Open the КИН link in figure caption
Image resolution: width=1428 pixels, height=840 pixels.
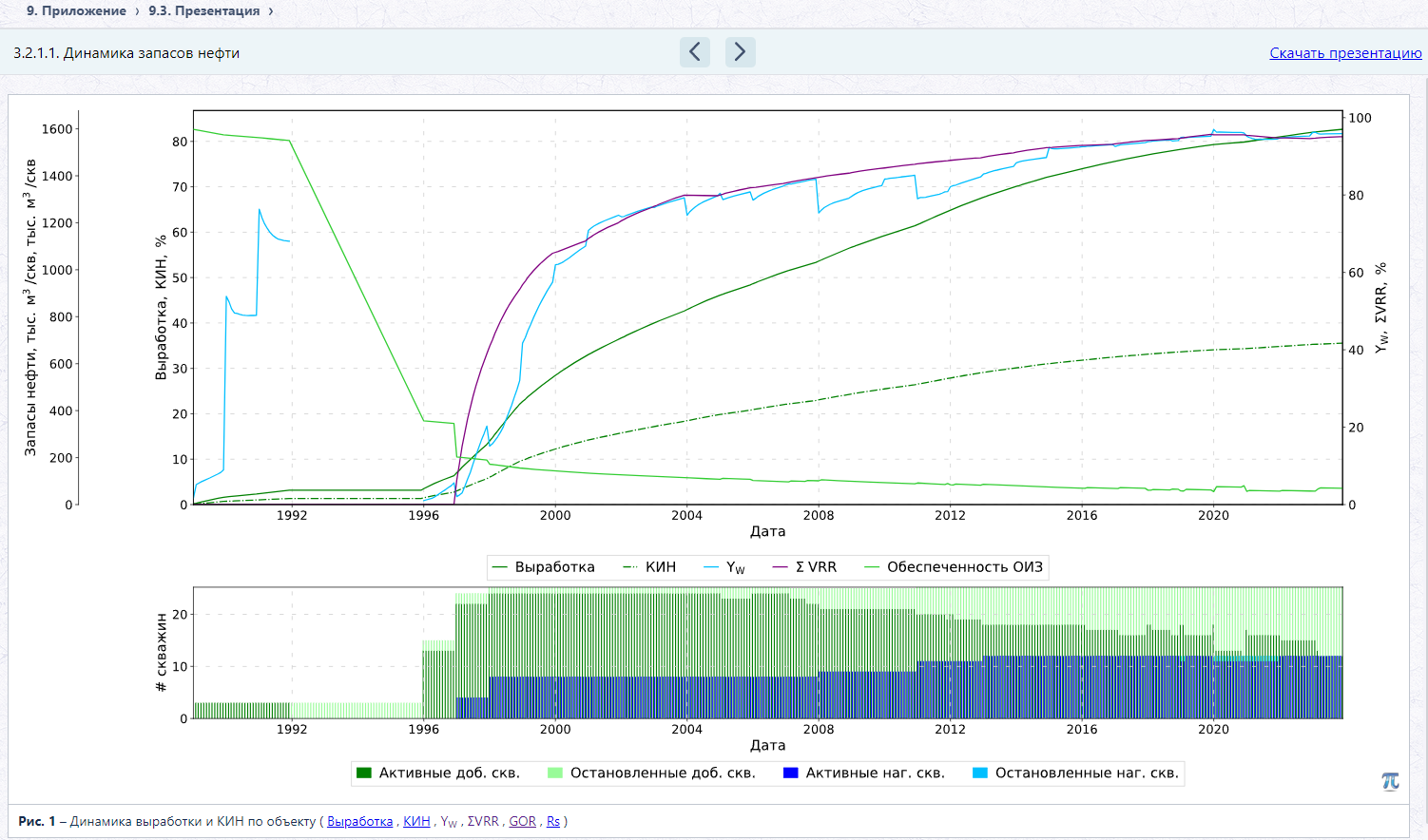tap(416, 821)
